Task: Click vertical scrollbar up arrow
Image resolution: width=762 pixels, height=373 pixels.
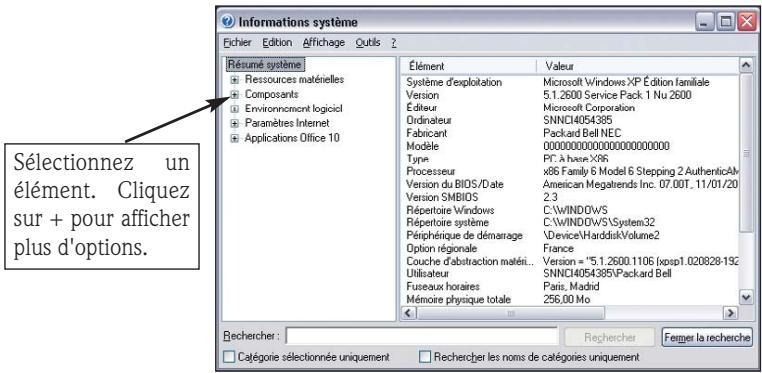Action: point(745,65)
